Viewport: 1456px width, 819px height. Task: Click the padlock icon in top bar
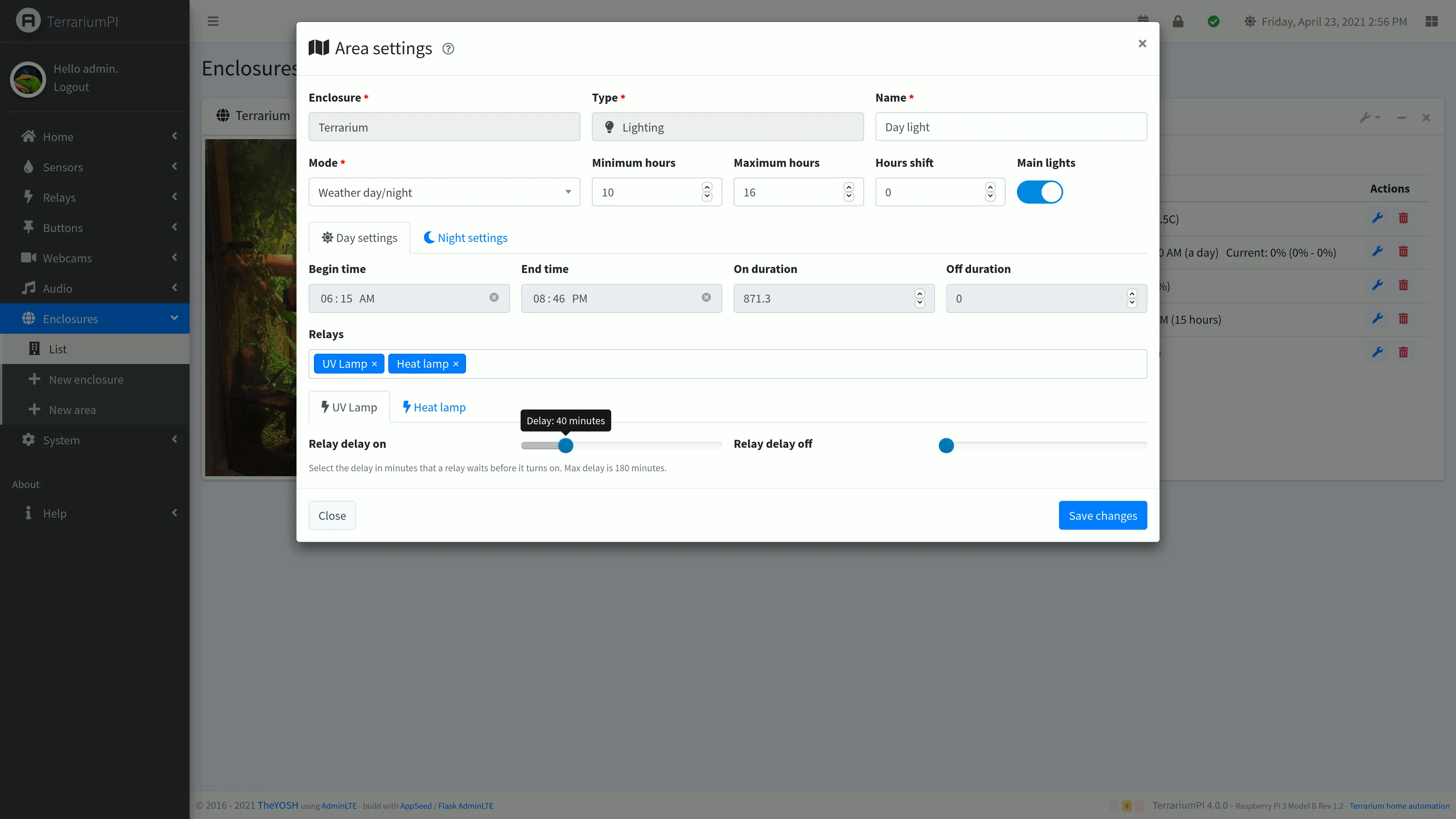coord(1178,22)
